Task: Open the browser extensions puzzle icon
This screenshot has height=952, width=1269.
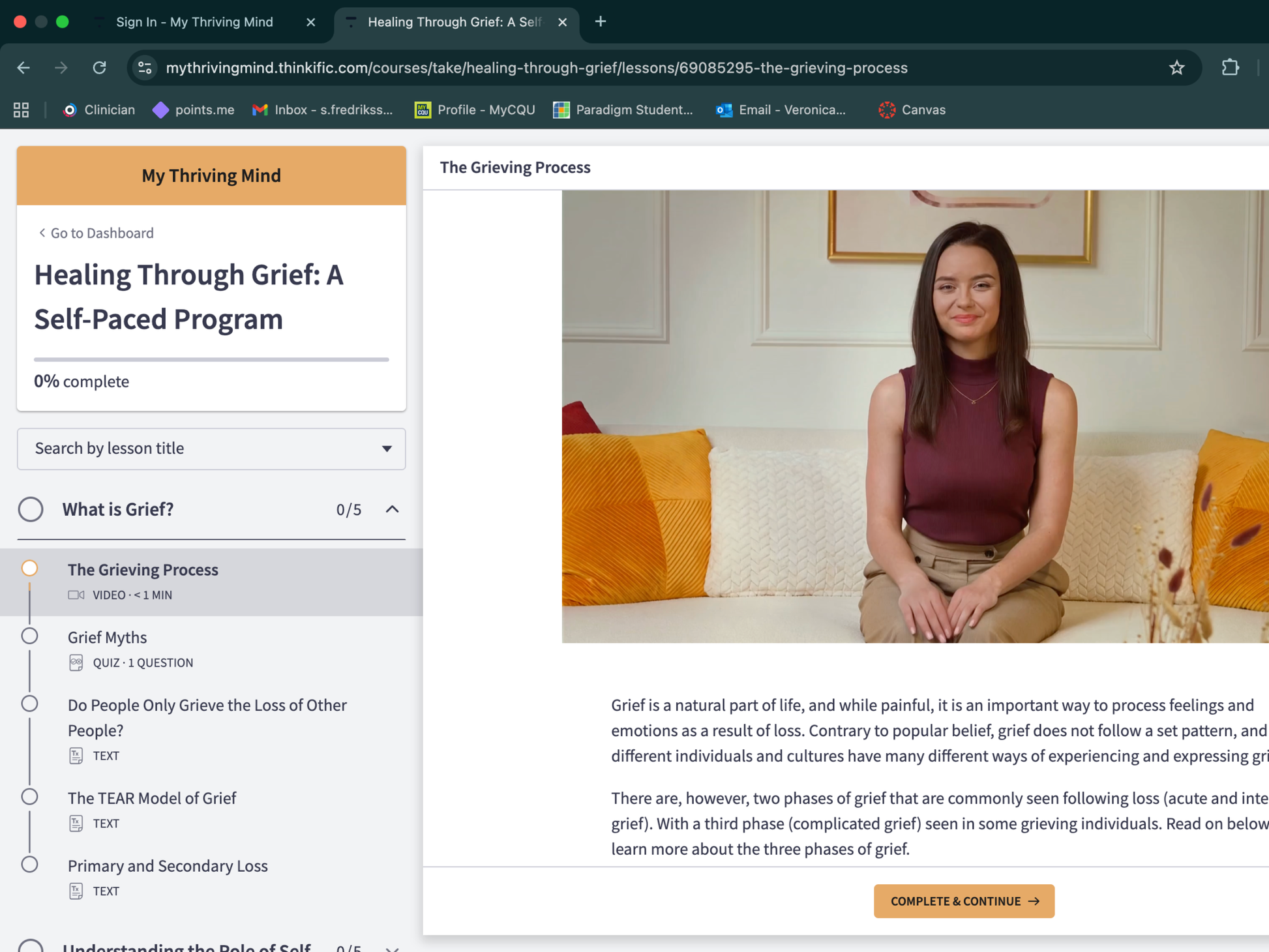Action: coord(1230,68)
